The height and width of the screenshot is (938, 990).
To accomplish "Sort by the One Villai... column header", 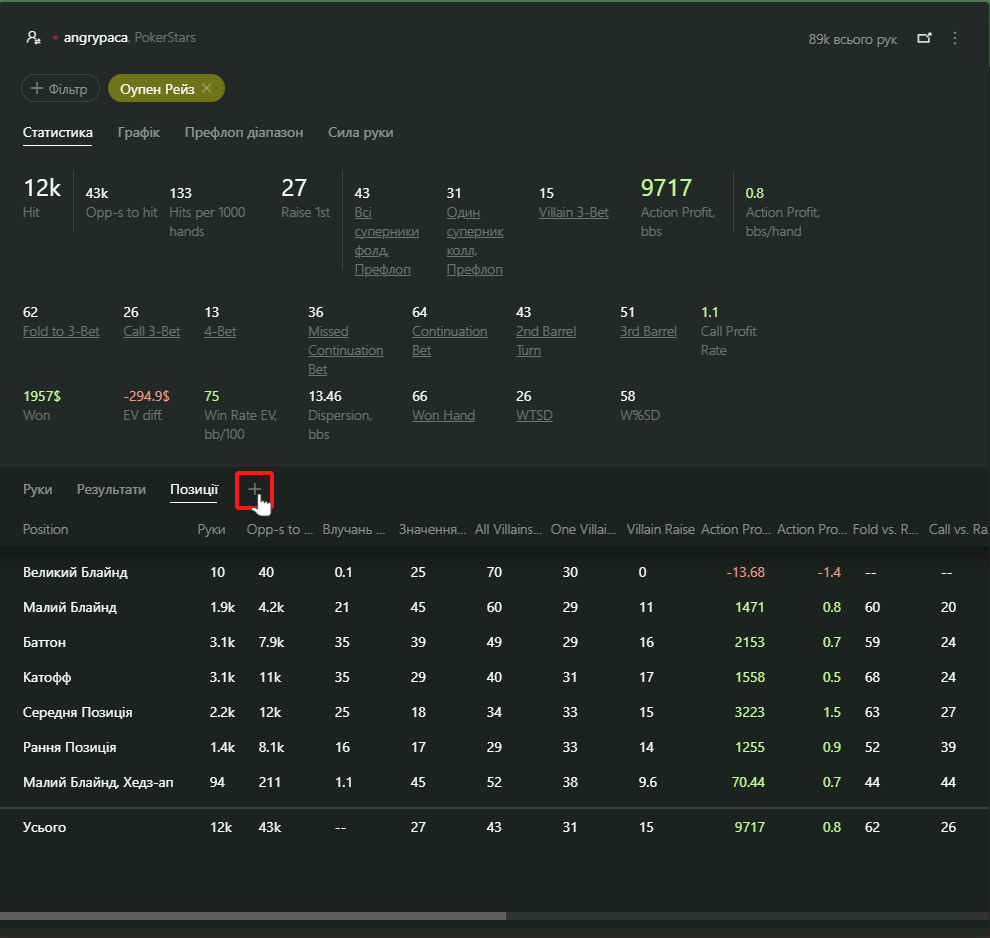I will [x=583, y=530].
